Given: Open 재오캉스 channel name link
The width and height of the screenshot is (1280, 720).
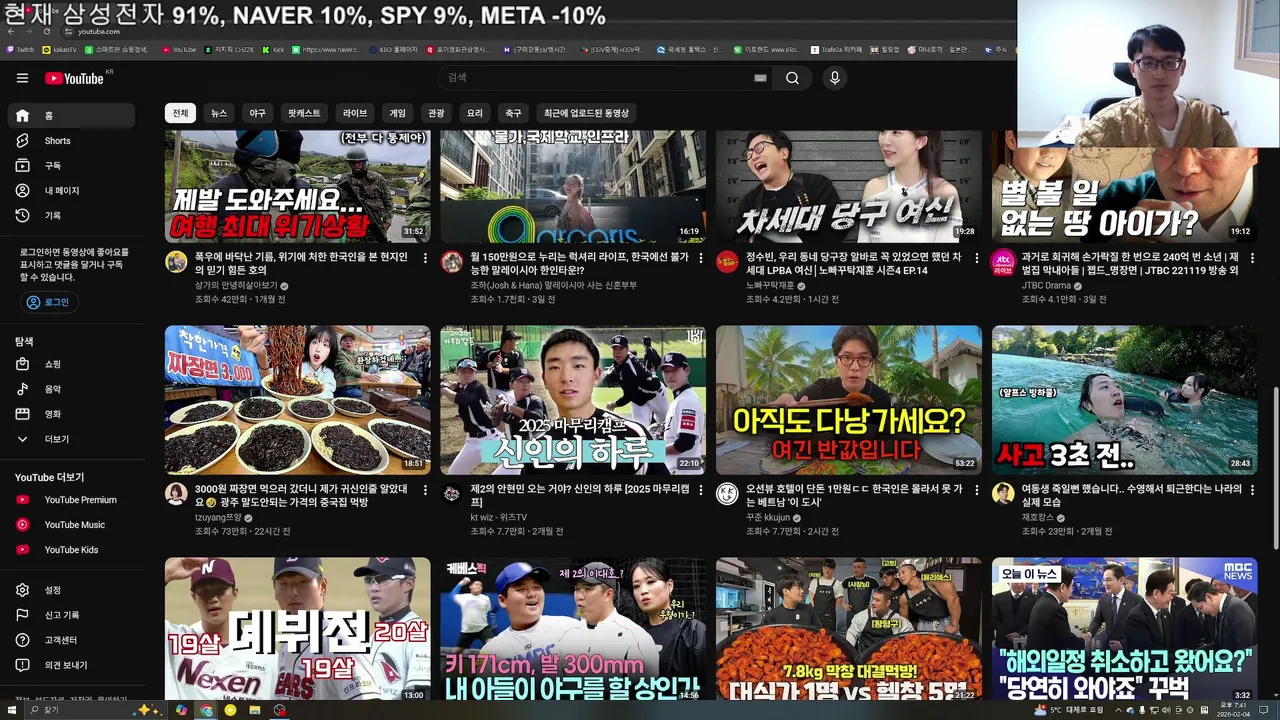Looking at the screenshot, I should (x=1038, y=517).
